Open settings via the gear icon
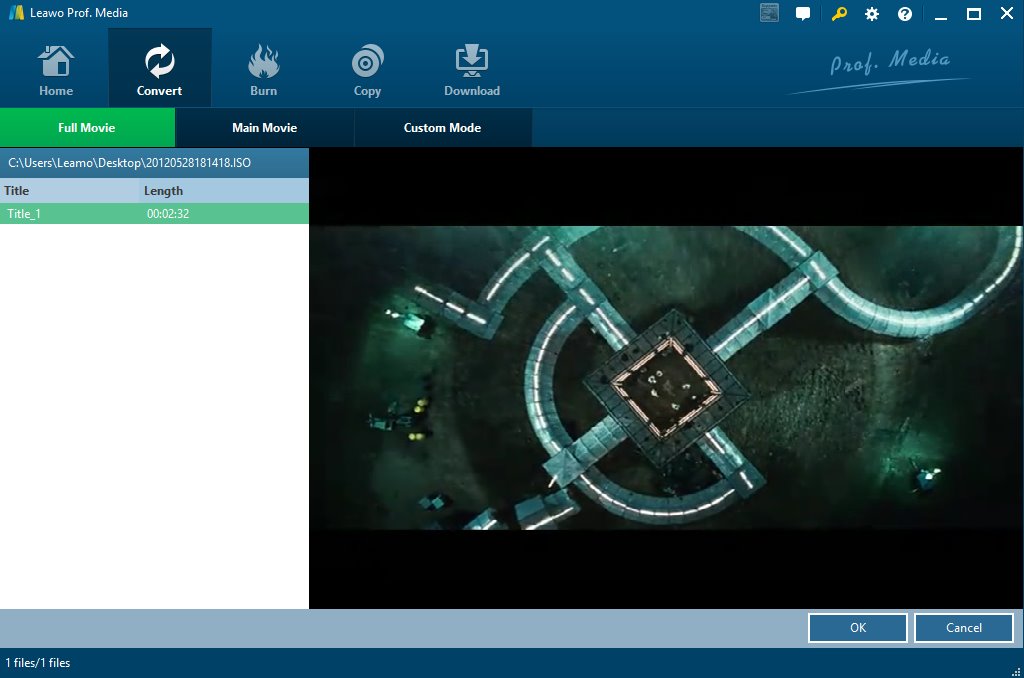 872,14
